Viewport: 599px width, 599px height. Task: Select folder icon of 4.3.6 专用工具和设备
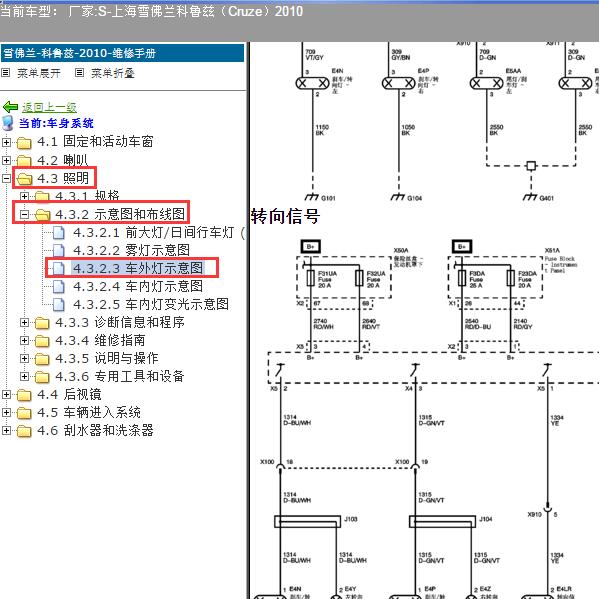(42, 377)
